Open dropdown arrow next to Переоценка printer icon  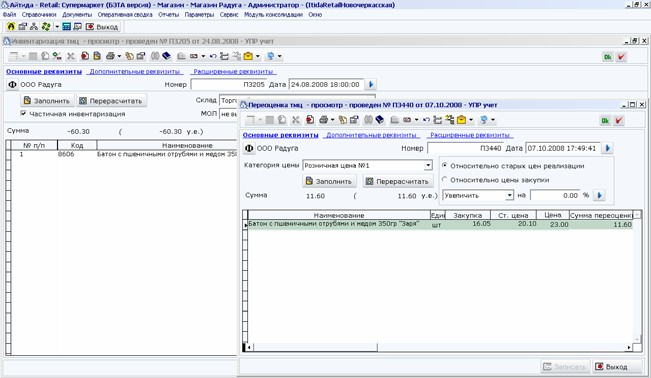pos(333,120)
